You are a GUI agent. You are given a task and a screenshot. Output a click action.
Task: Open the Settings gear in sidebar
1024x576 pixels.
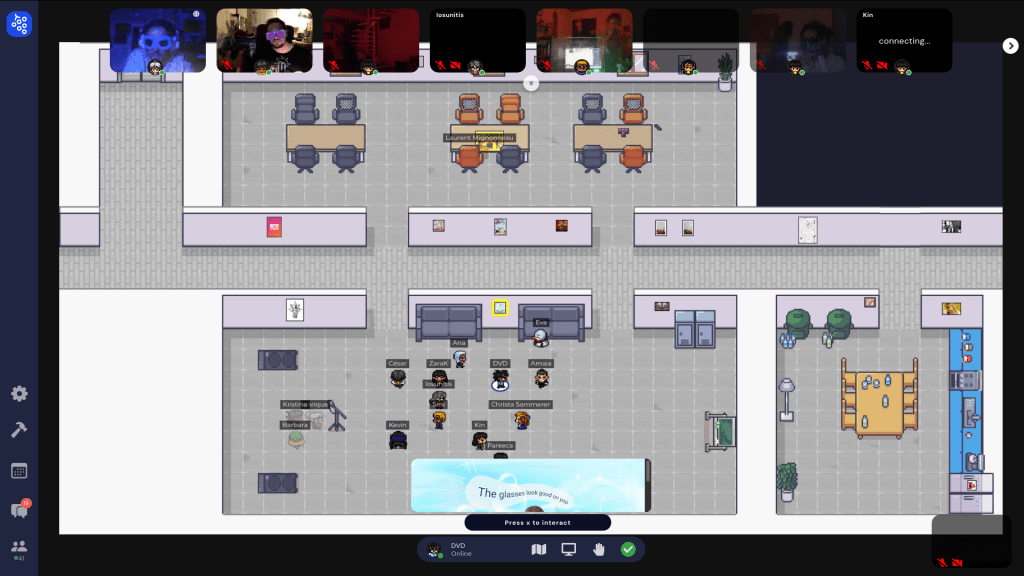tap(19, 394)
